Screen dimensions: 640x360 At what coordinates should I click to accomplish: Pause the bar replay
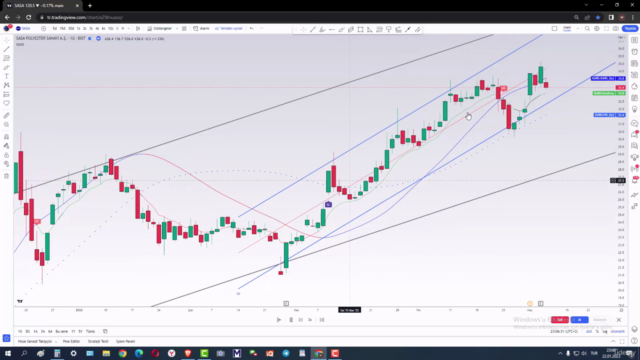pyautogui.click(x=291, y=320)
